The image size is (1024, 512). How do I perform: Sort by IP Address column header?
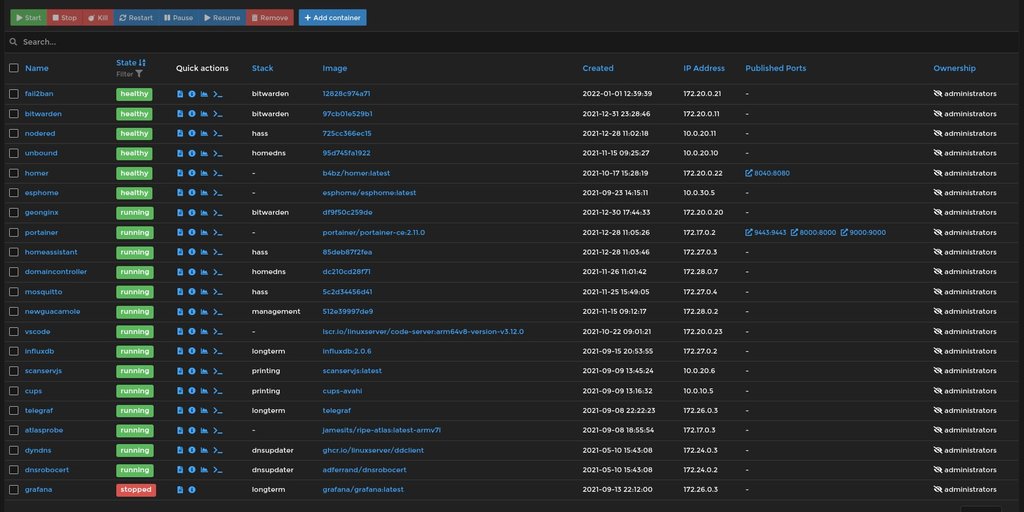click(703, 68)
